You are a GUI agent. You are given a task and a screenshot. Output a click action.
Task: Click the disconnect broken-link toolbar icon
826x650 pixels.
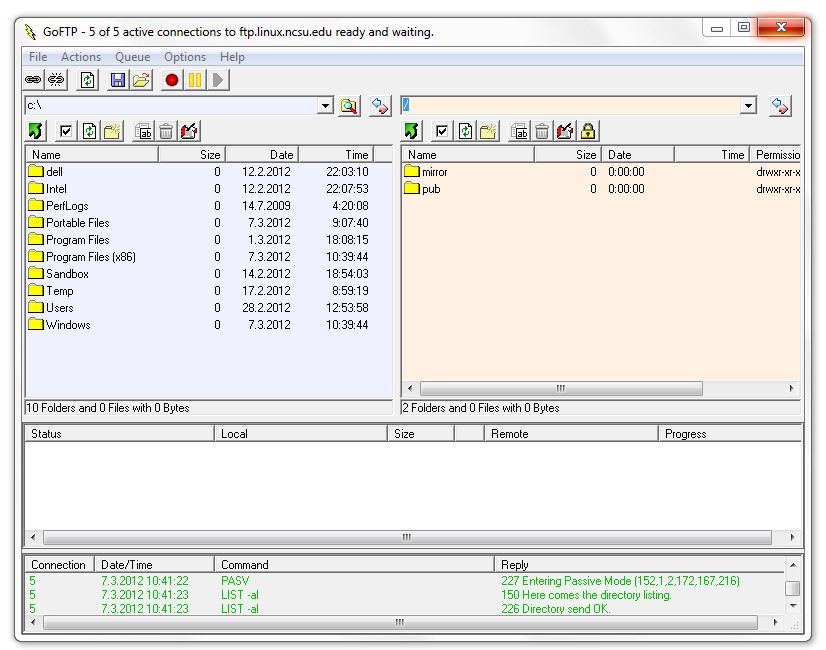tap(56, 80)
